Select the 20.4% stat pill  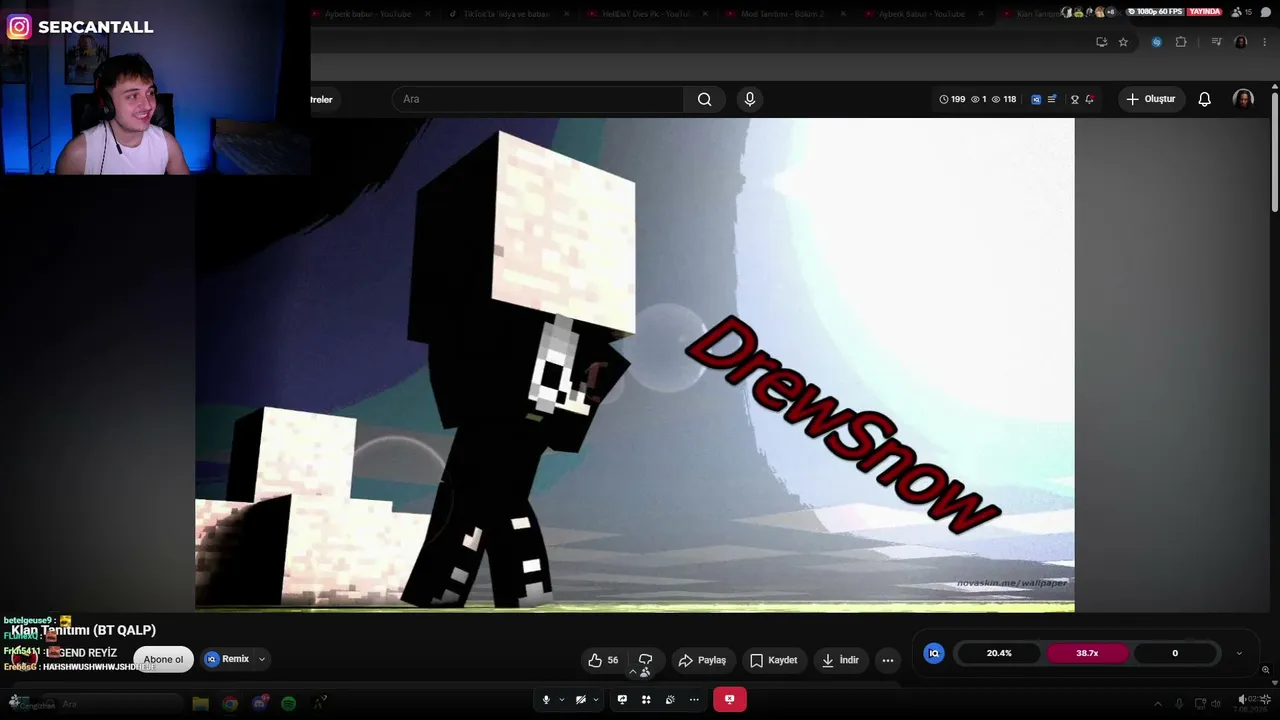(x=999, y=653)
